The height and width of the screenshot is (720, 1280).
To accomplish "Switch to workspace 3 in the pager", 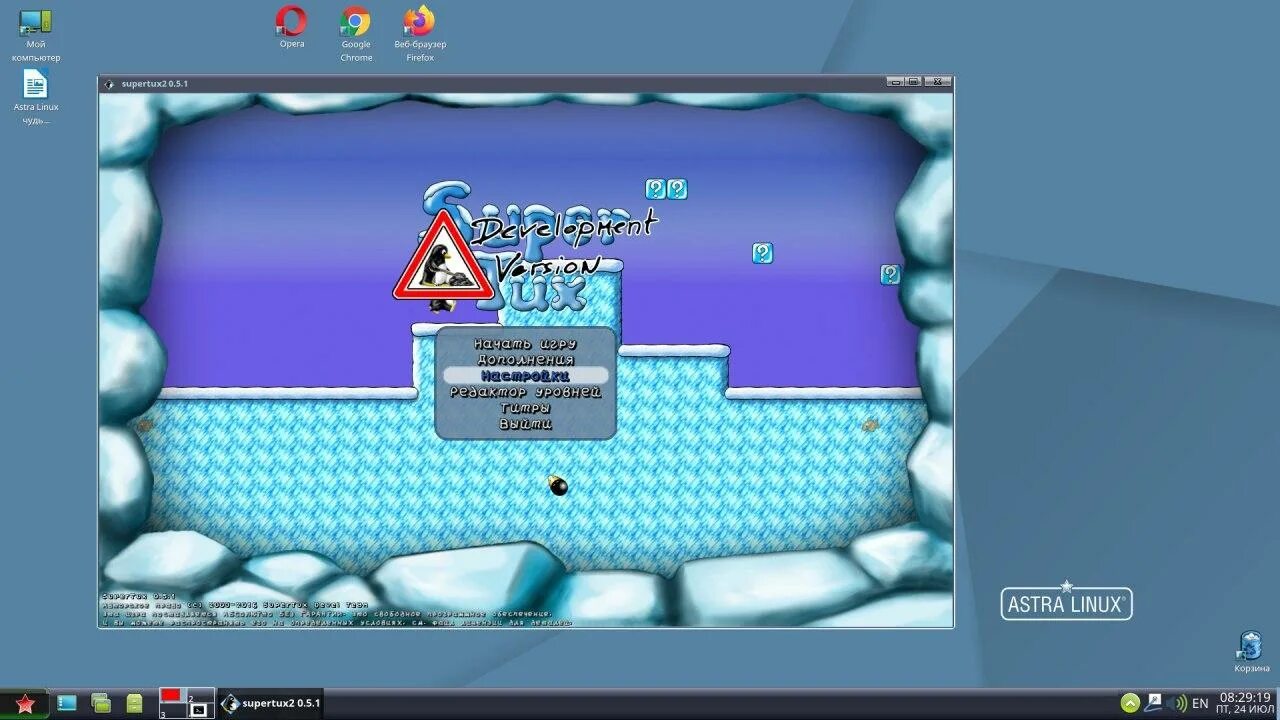I will click(173, 711).
